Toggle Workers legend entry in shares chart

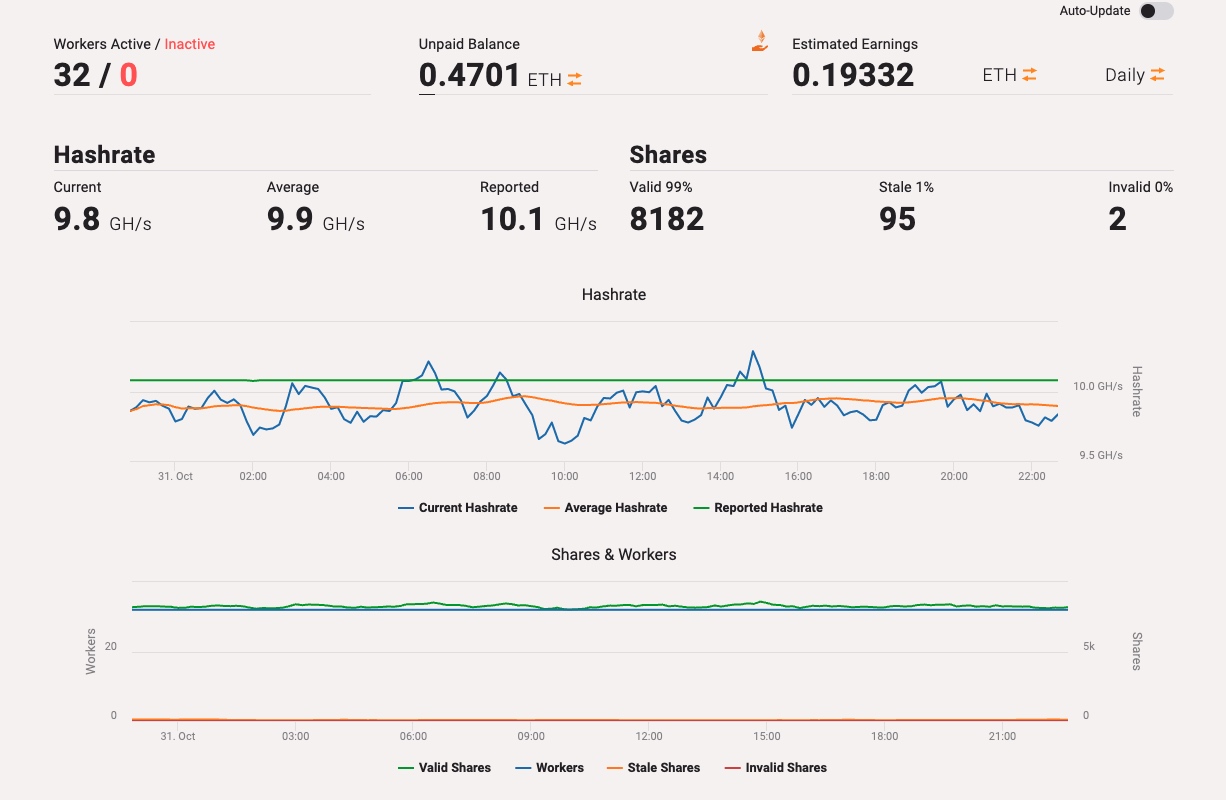coord(549,768)
